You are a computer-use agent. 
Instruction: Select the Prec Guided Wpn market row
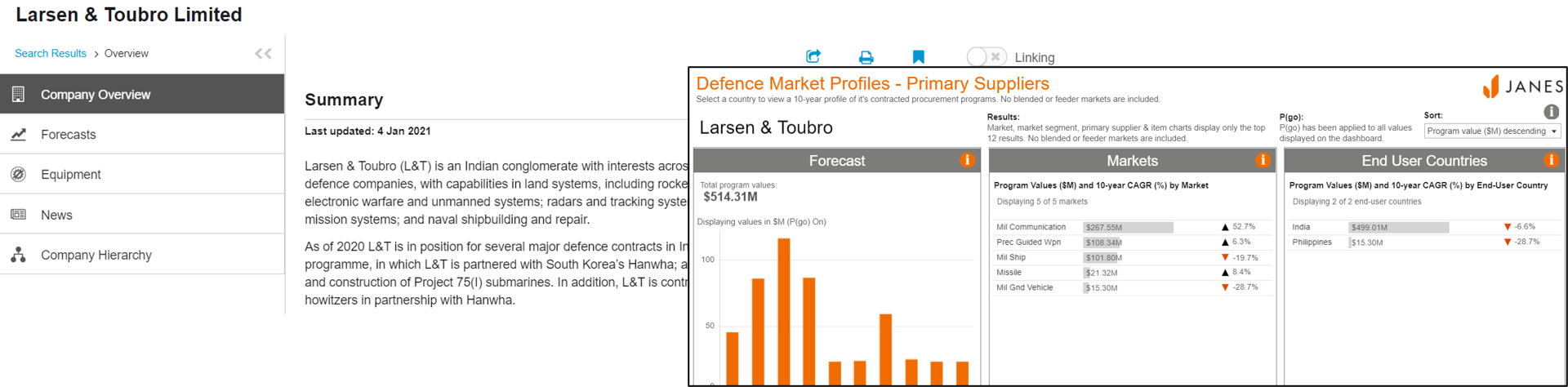click(x=1131, y=242)
